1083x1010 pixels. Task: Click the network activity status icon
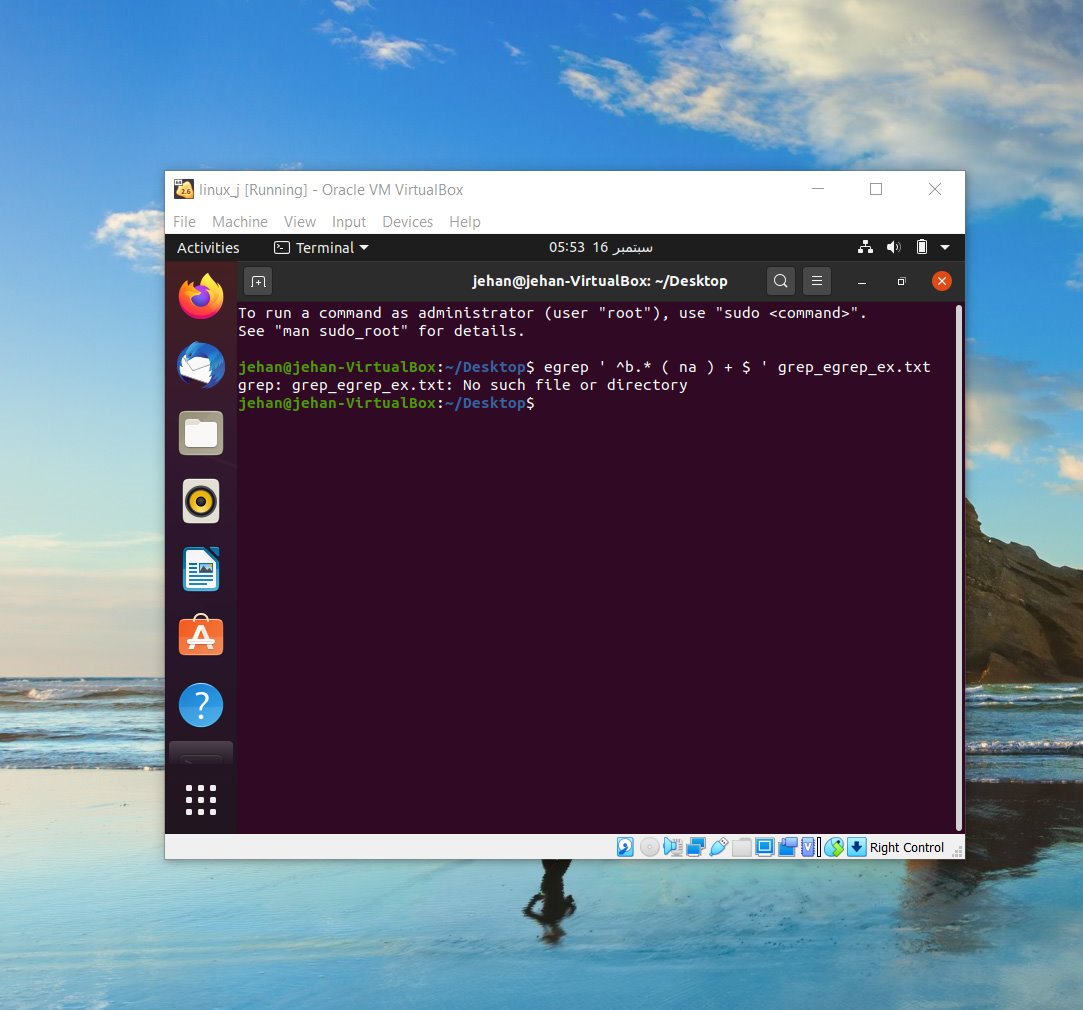(x=695, y=847)
